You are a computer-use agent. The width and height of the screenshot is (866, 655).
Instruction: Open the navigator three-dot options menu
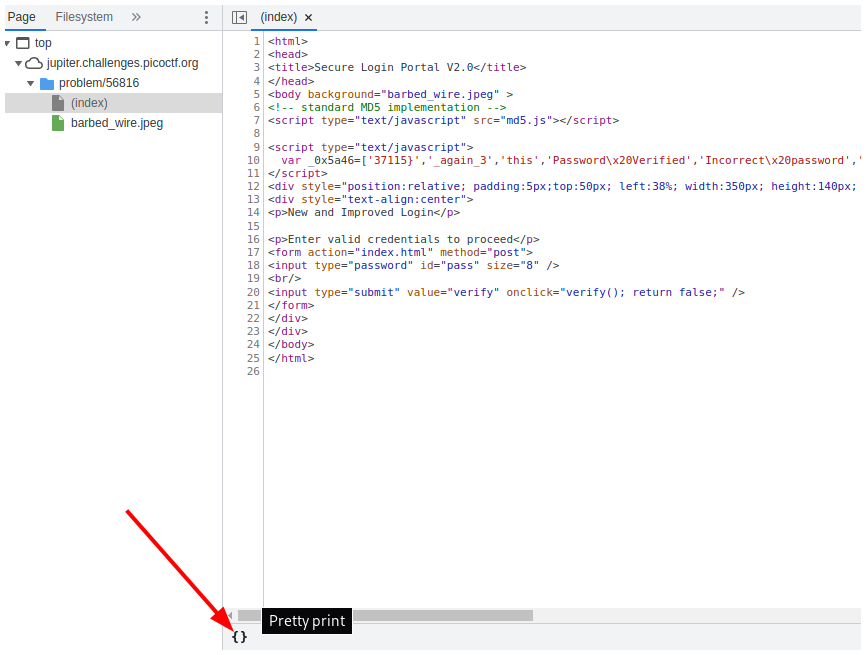point(206,17)
